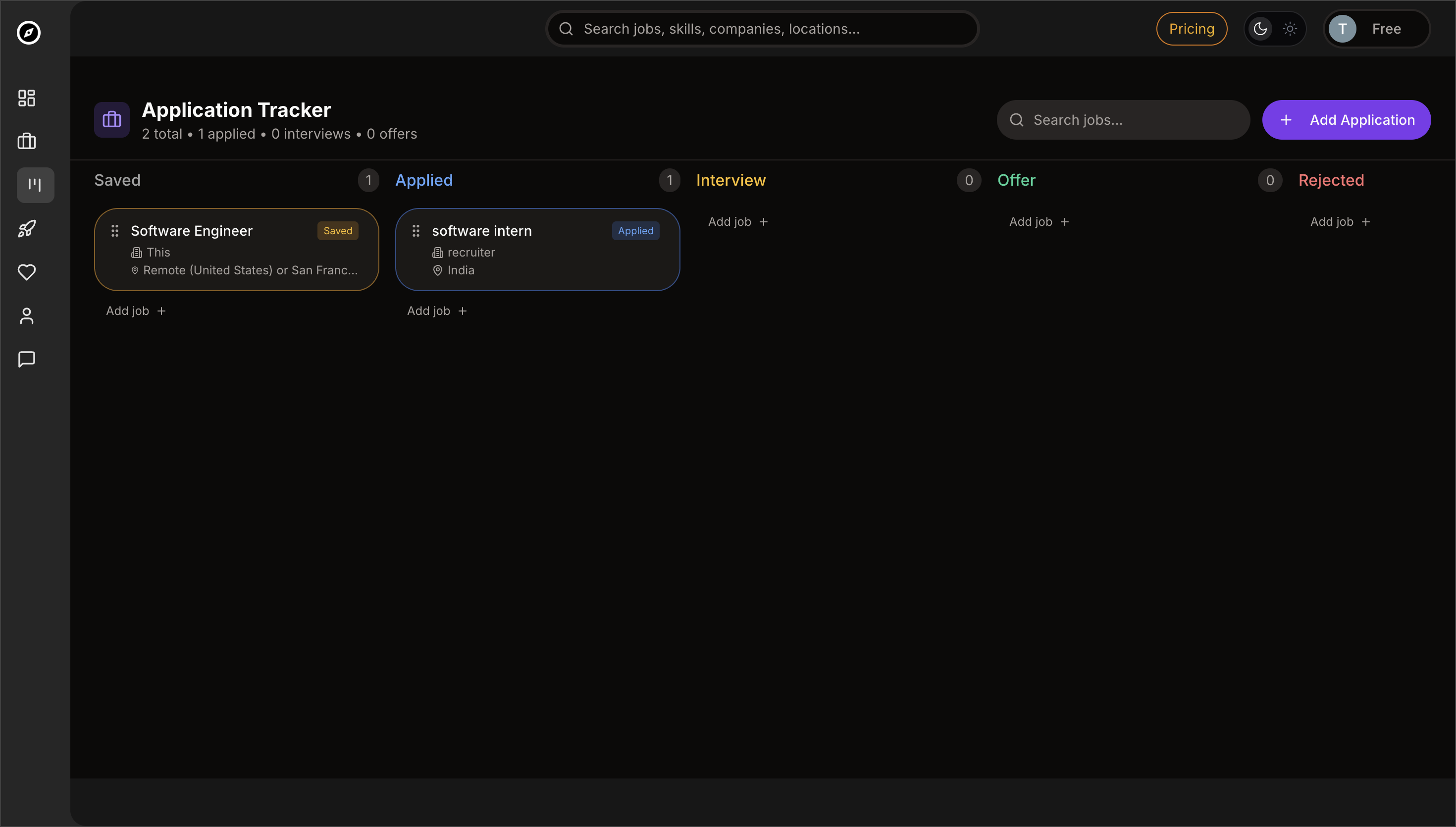Grab drag handle on Software Engineer card
1456x827 pixels.
tap(115, 231)
